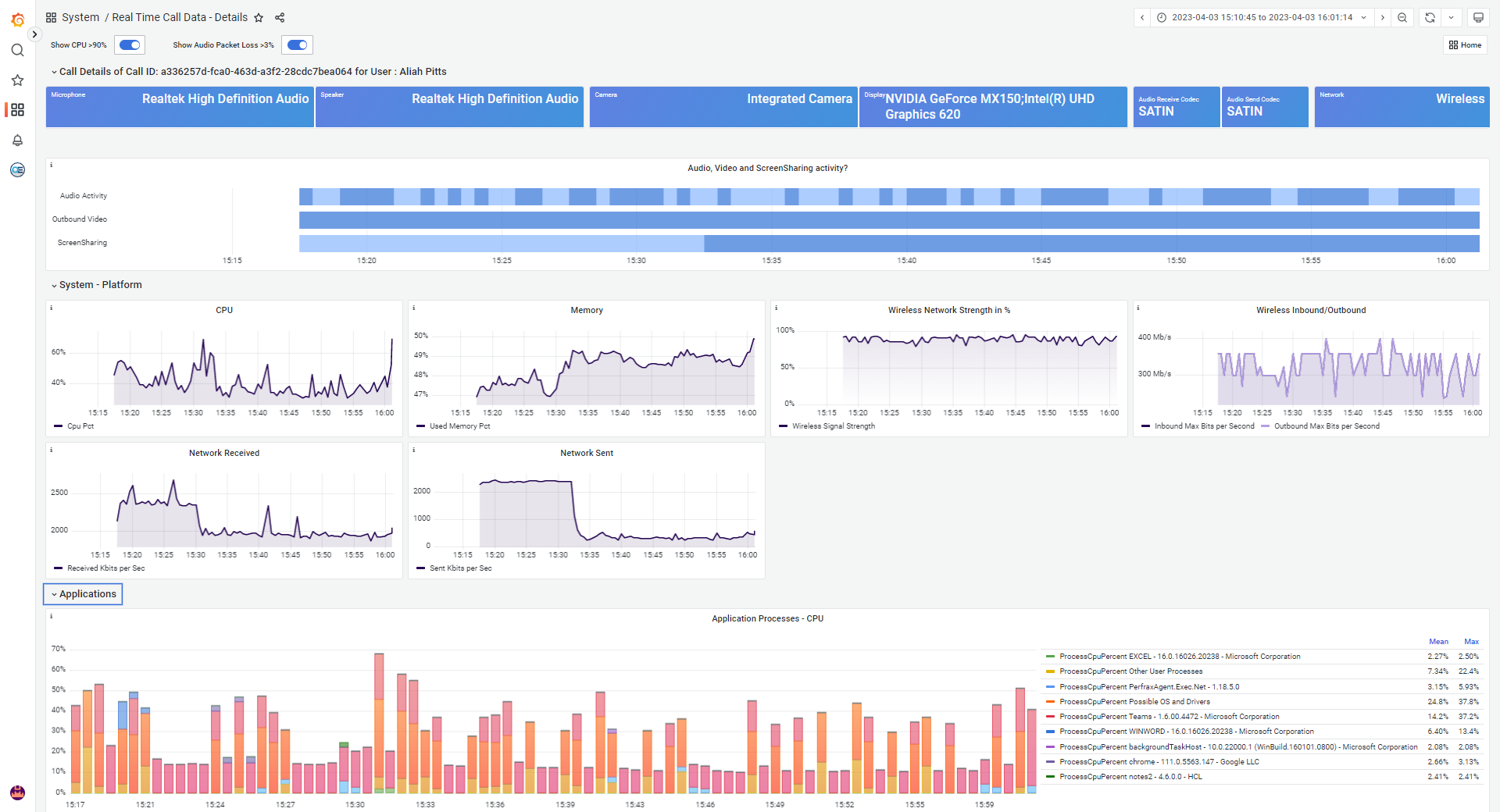Click the share dashboard icon
This screenshot has width=1500, height=812.
tap(280, 18)
